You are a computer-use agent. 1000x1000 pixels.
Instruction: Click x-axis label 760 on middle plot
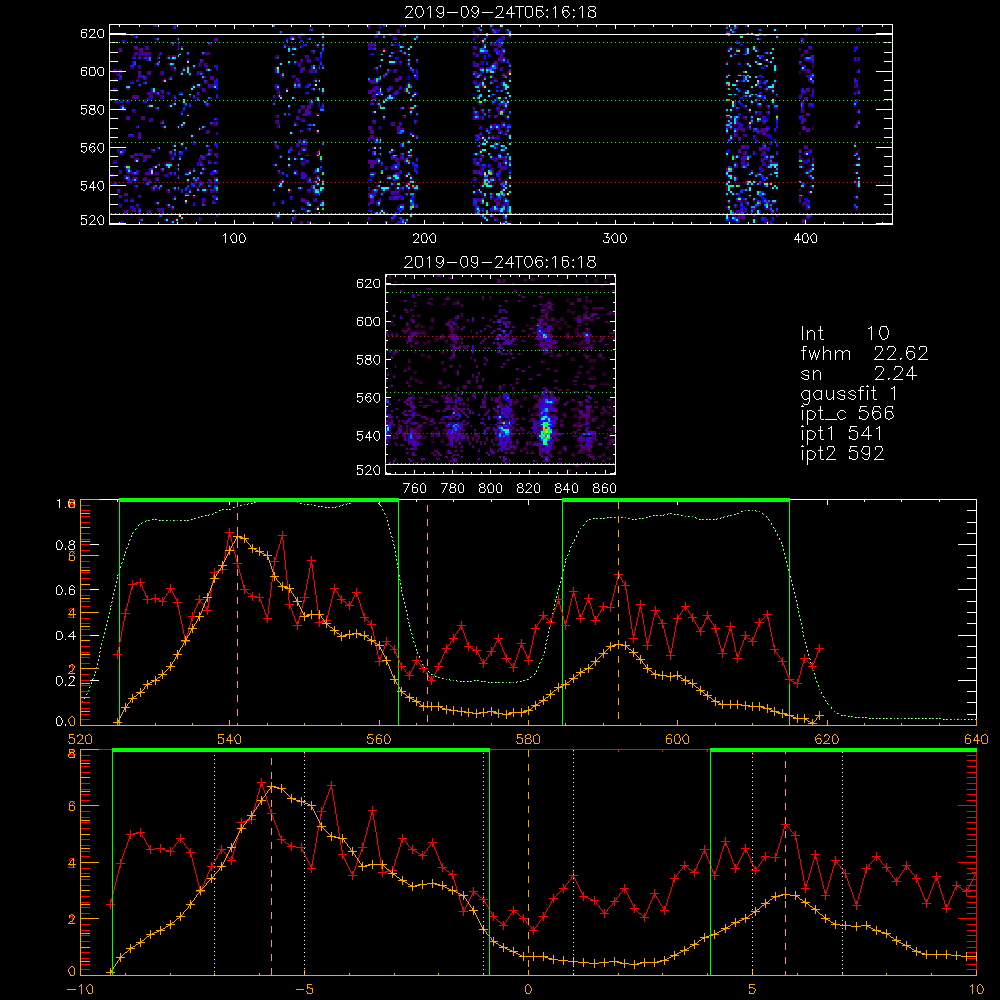pos(415,489)
